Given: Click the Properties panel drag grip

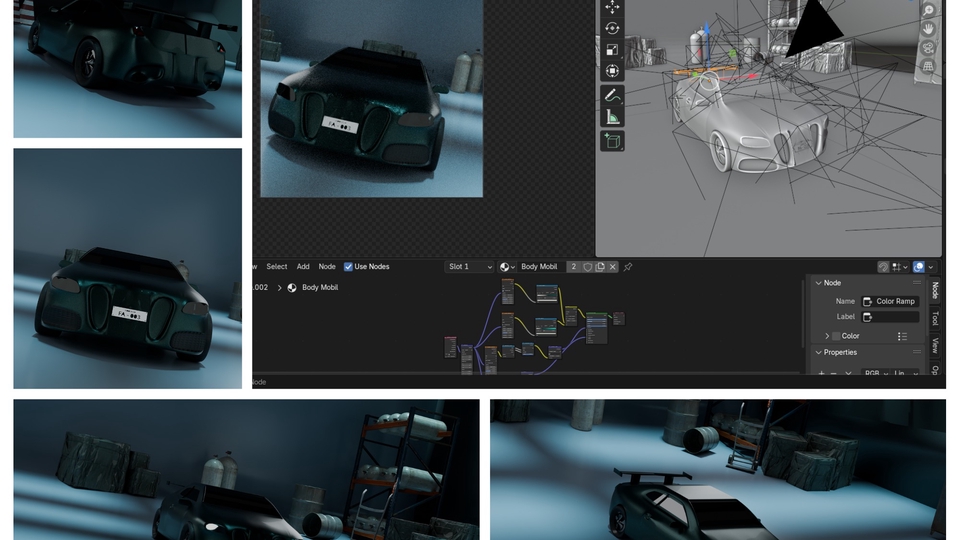Looking at the screenshot, I should pyautogui.click(x=917, y=353).
